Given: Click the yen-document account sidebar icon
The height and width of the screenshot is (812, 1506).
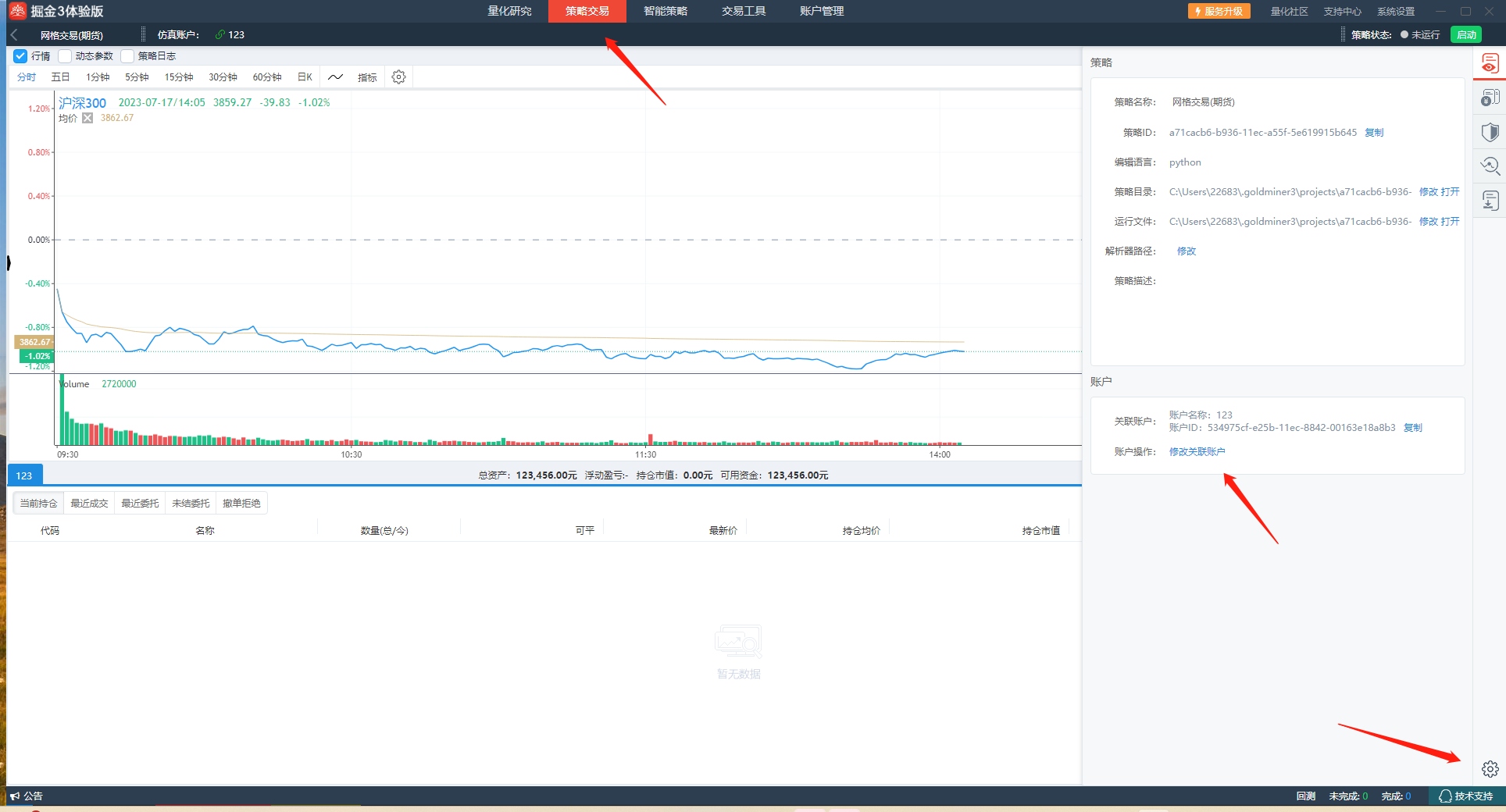Looking at the screenshot, I should coord(1490,98).
